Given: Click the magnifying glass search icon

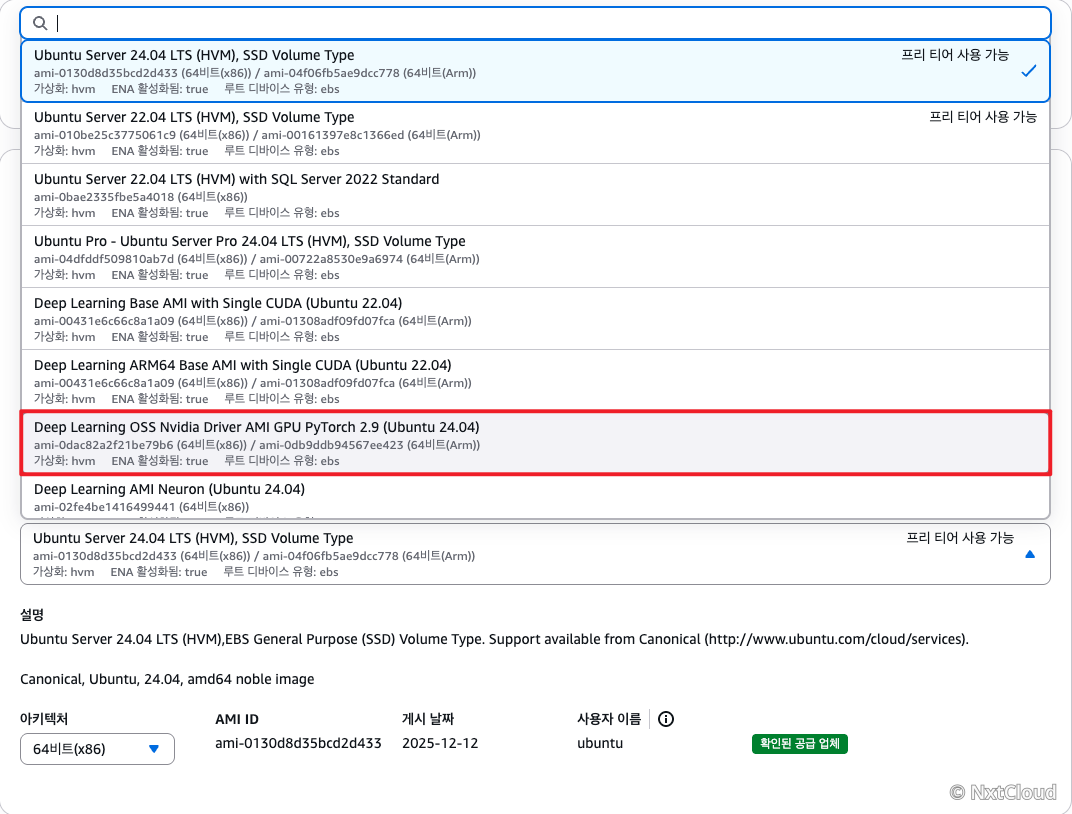Looking at the screenshot, I should [x=40, y=23].
